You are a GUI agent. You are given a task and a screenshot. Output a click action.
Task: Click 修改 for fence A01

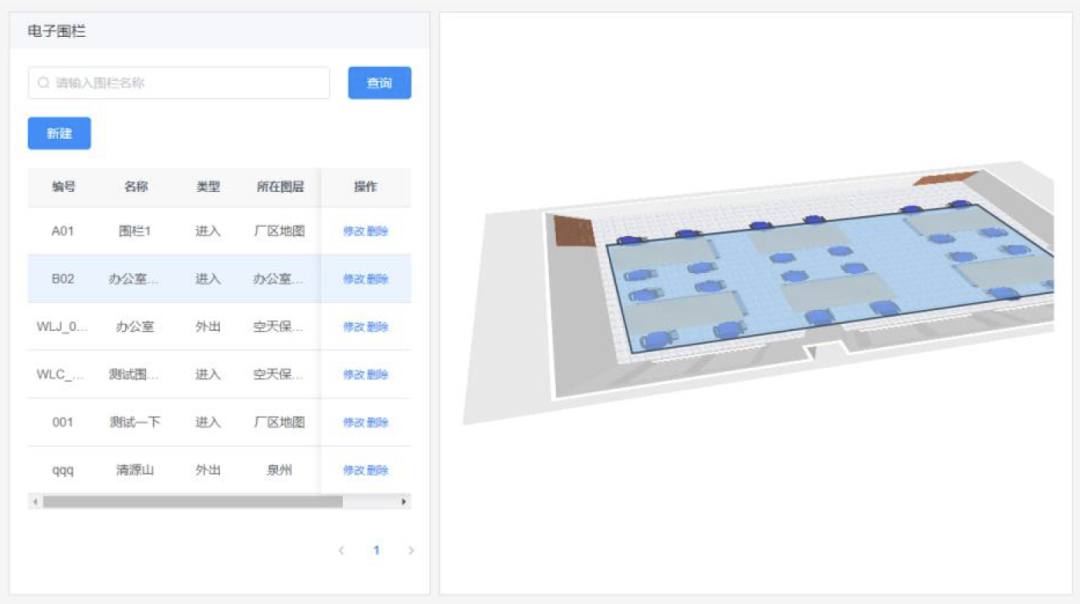click(354, 231)
